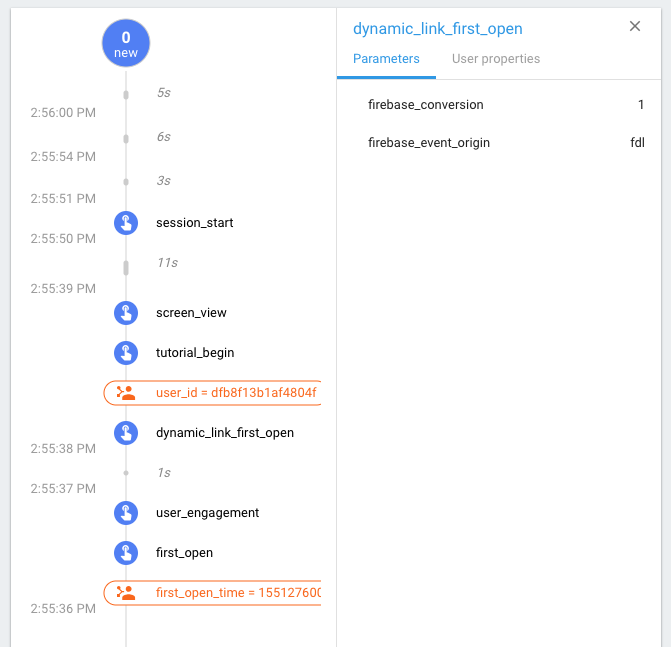Select the user_engagement event icon
The image size is (671, 647).
(125, 513)
